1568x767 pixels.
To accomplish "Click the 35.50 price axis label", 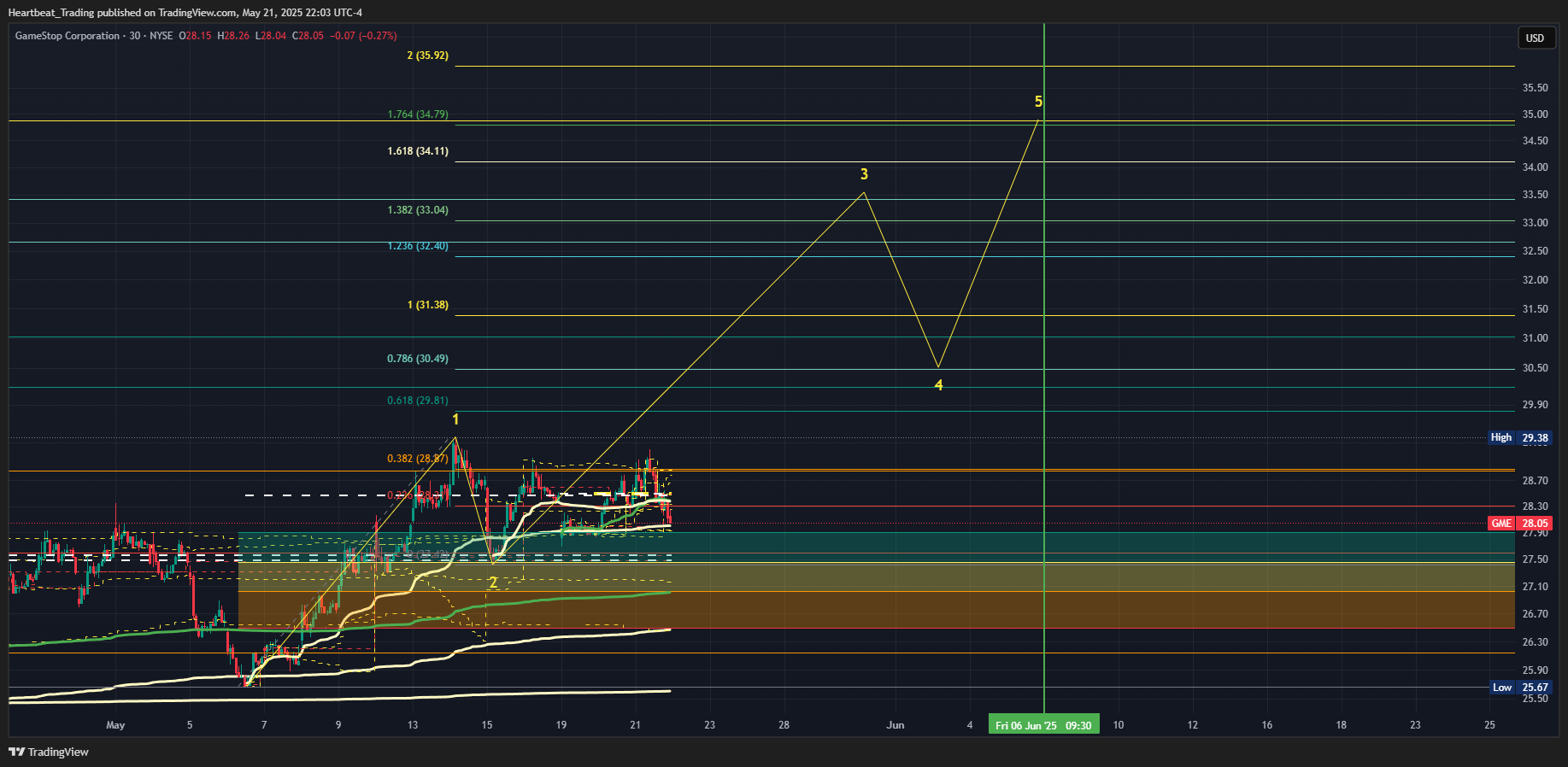I will pyautogui.click(x=1535, y=88).
